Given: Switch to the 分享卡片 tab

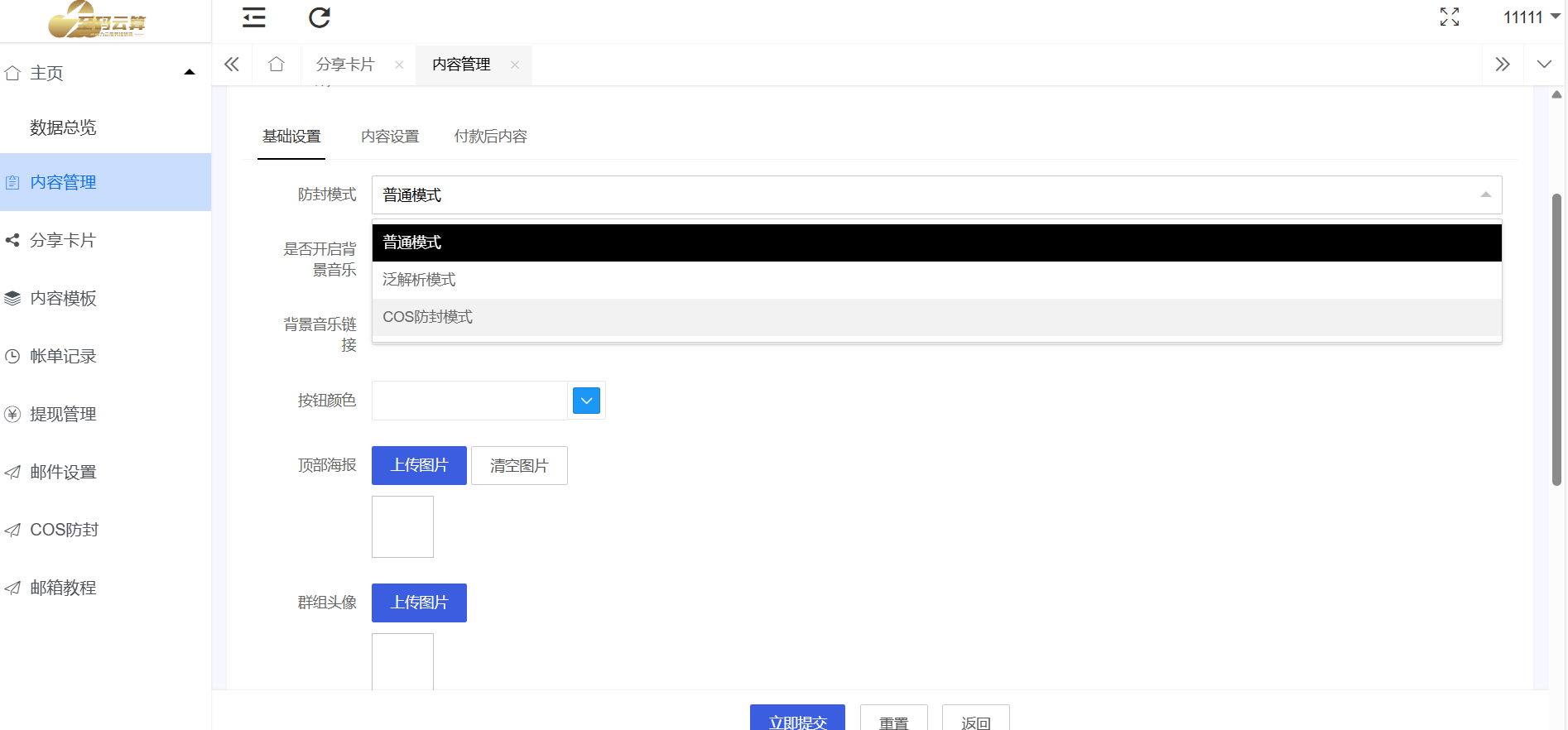Looking at the screenshot, I should [345, 65].
